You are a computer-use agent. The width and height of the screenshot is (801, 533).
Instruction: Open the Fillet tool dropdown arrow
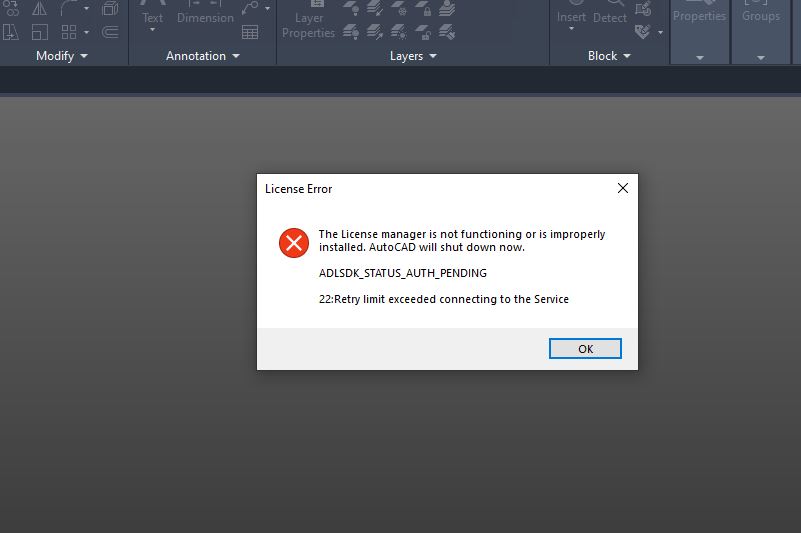tap(86, 9)
